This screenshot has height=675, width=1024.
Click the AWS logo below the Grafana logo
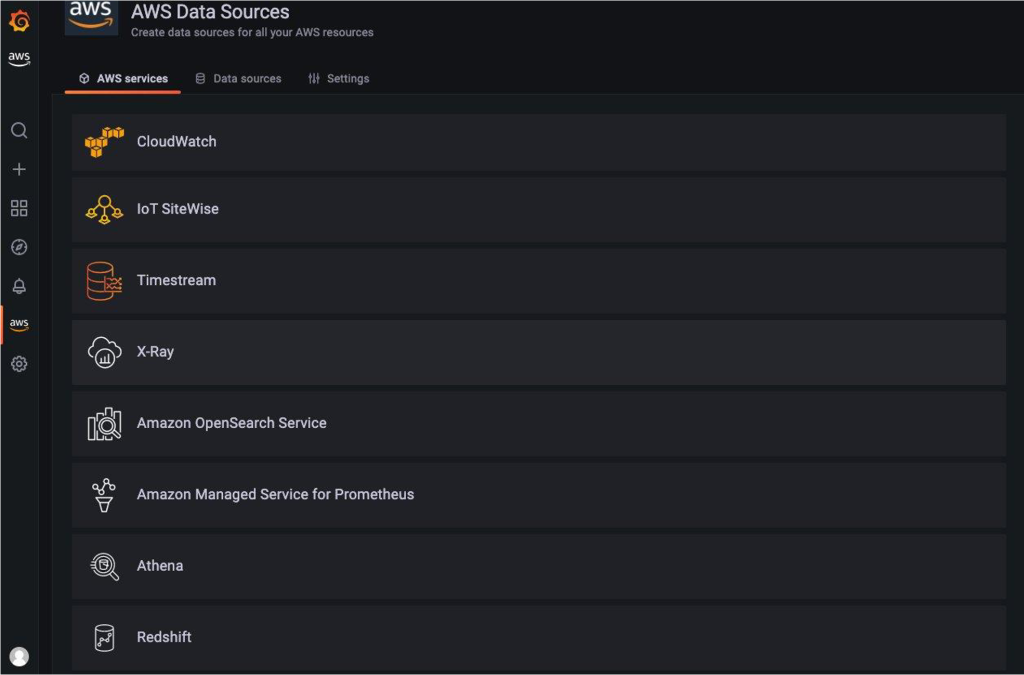(19, 58)
